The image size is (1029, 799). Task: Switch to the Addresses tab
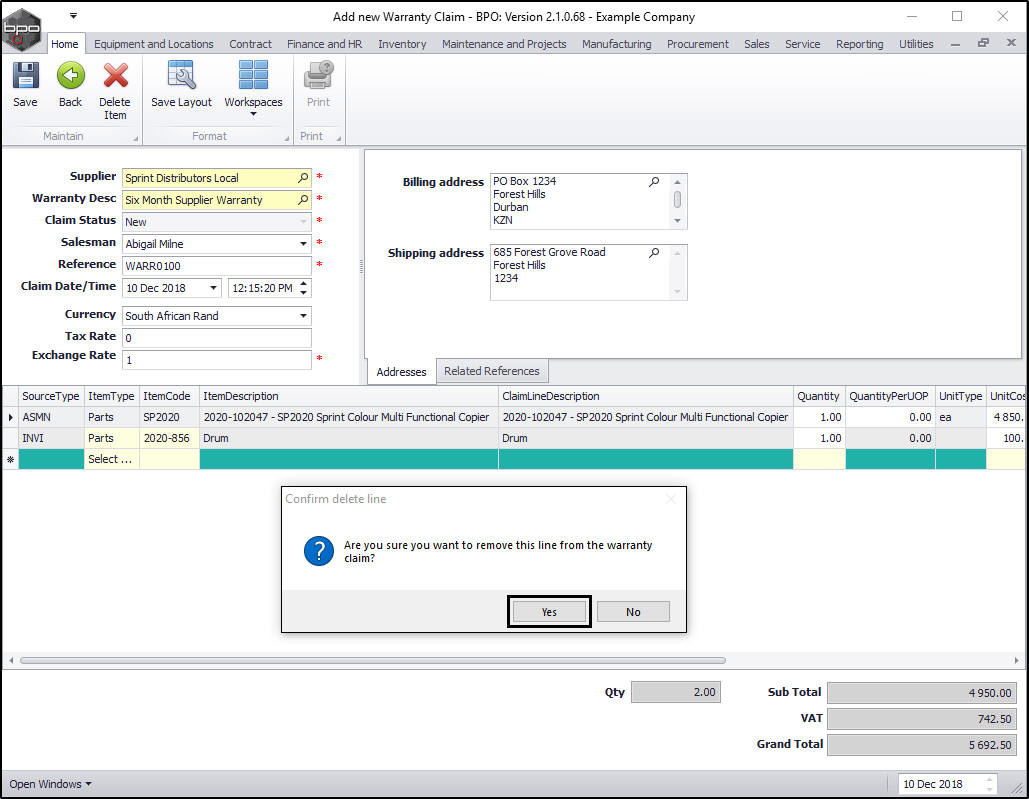coord(401,372)
